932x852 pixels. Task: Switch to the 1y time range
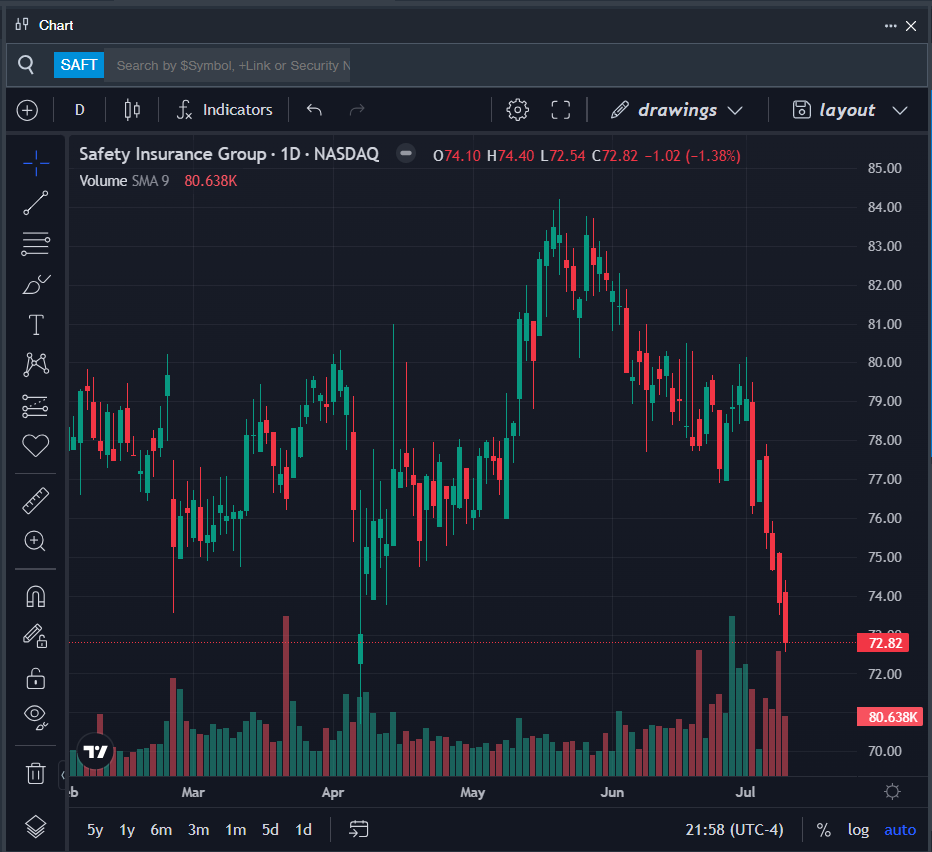[x=127, y=829]
